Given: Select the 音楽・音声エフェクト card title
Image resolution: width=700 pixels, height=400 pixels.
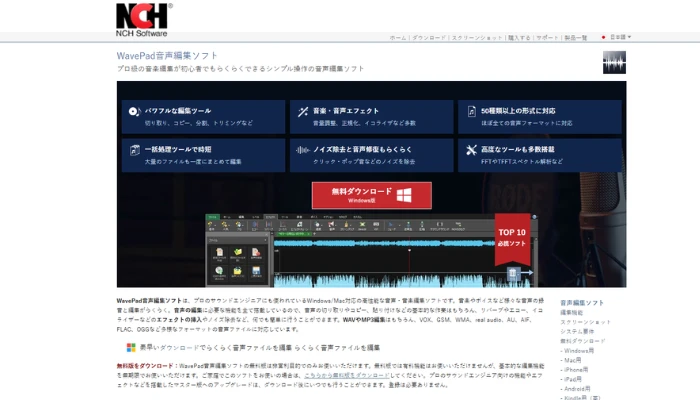Looking at the screenshot, I should coord(346,111).
